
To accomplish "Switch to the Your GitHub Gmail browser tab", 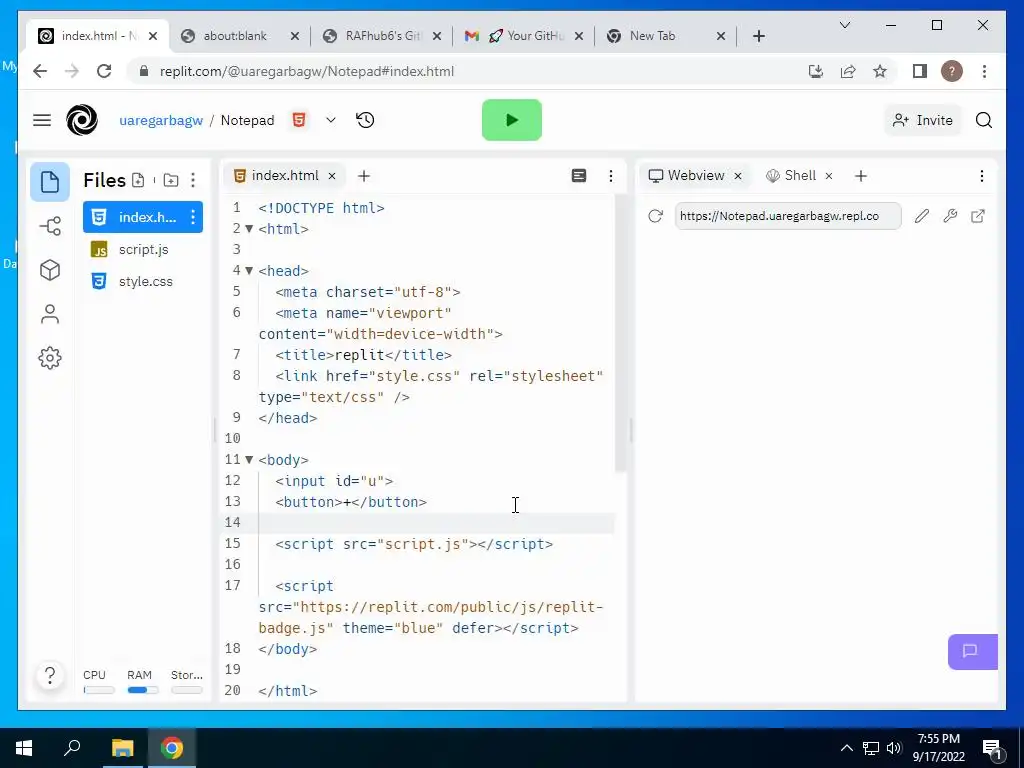I will coord(522,36).
